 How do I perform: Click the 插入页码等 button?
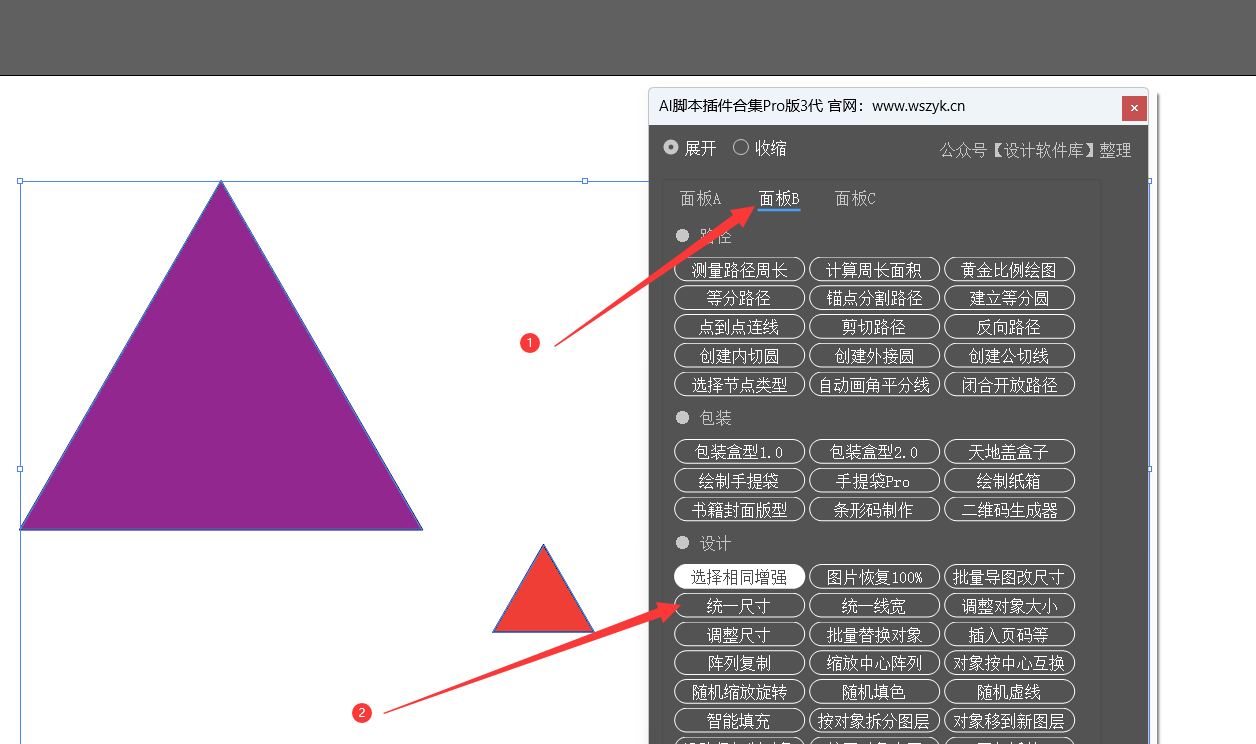coord(1009,634)
